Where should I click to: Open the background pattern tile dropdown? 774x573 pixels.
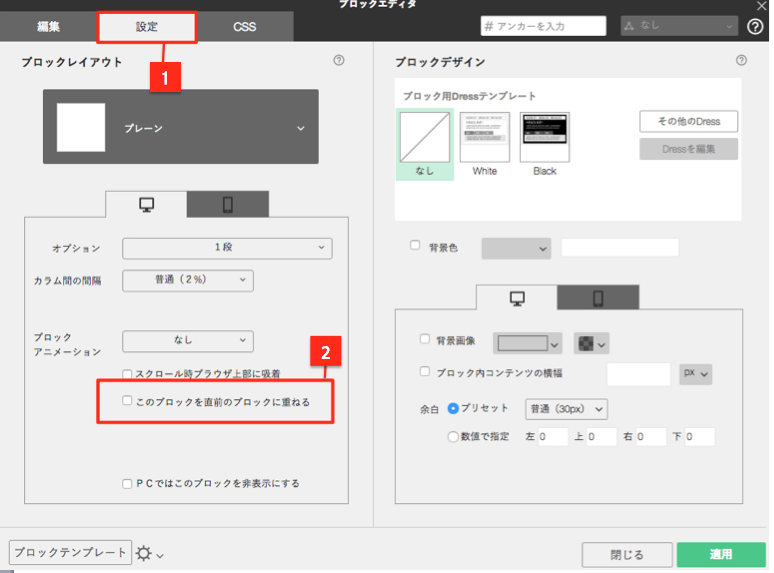point(591,344)
